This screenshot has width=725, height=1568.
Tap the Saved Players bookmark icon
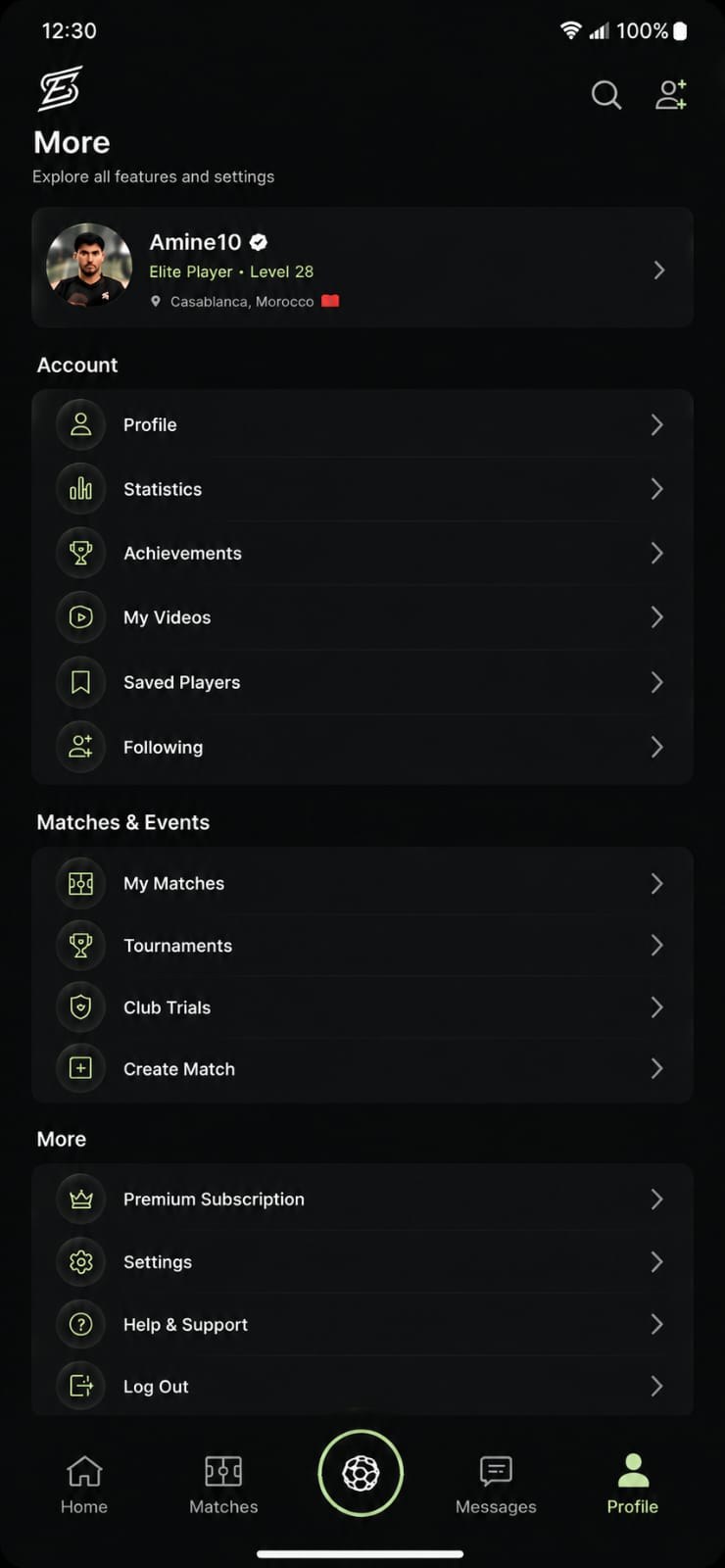[x=81, y=682]
